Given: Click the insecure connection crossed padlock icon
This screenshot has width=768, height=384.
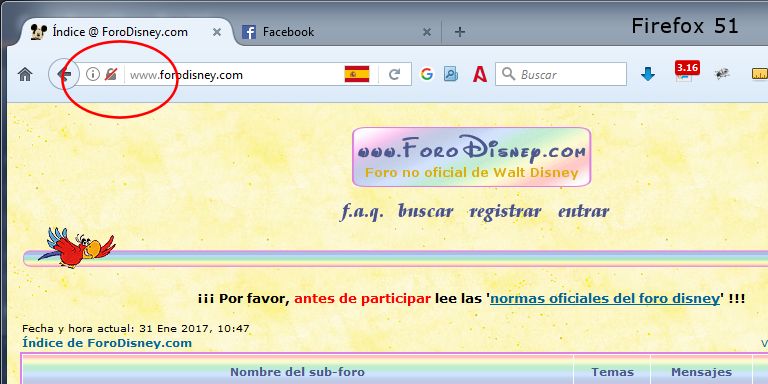Looking at the screenshot, I should pyautogui.click(x=111, y=74).
